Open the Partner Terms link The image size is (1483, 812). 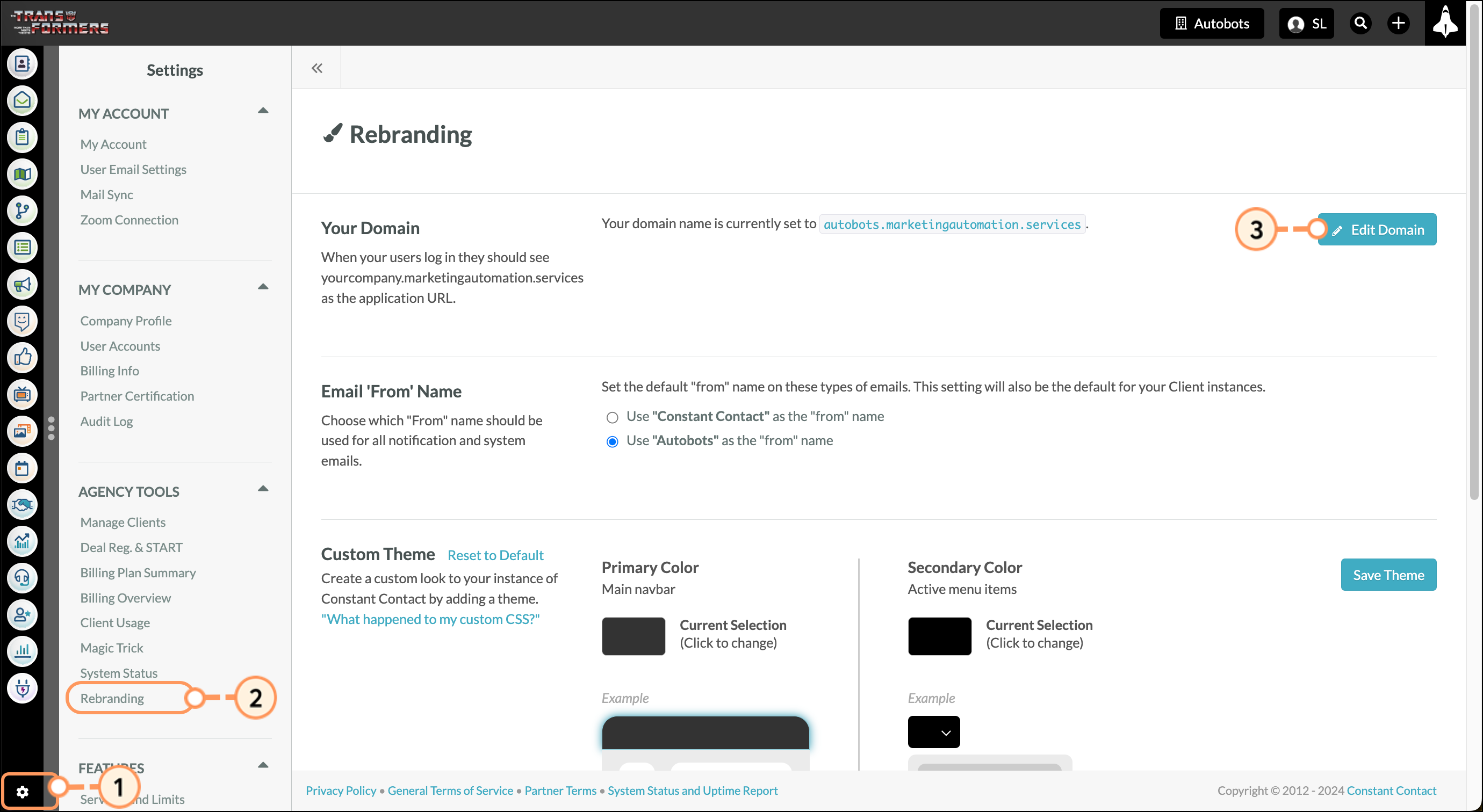click(x=560, y=791)
